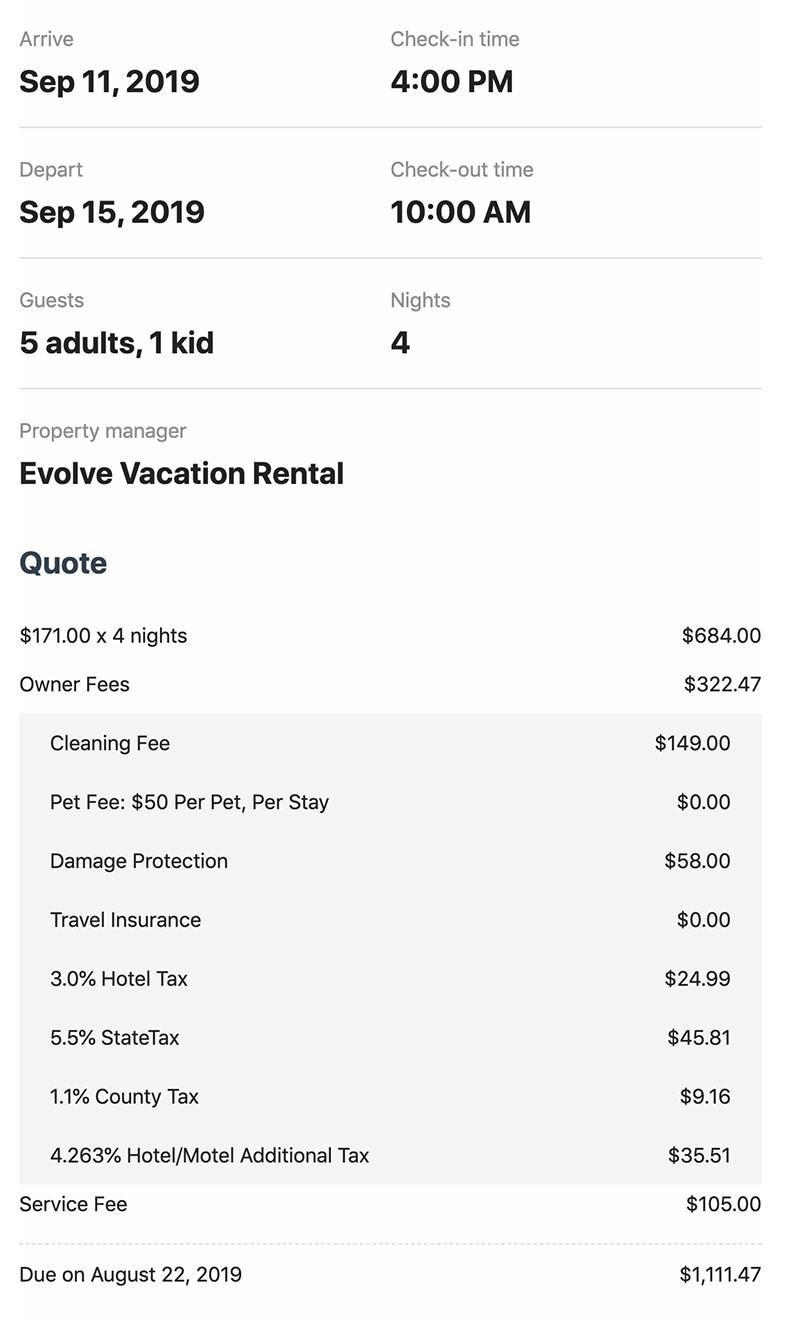Click the 5 adults, 1 kid guests value

116,343
